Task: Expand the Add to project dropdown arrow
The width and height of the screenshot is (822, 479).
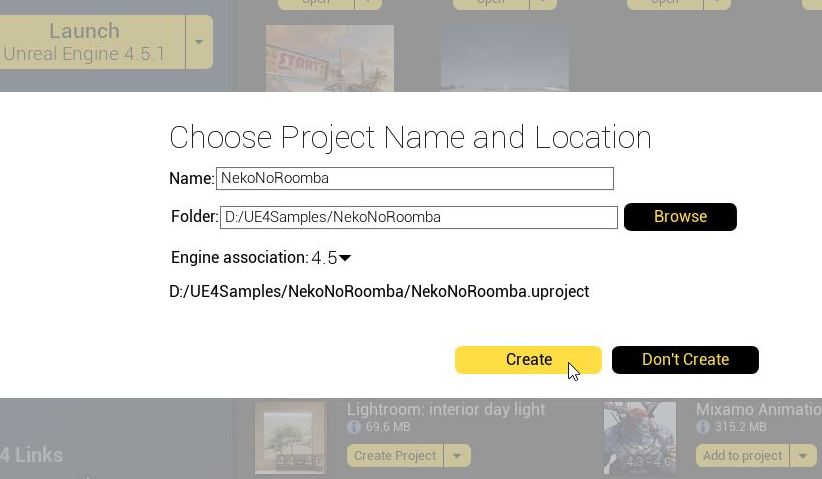Action: pos(803,456)
